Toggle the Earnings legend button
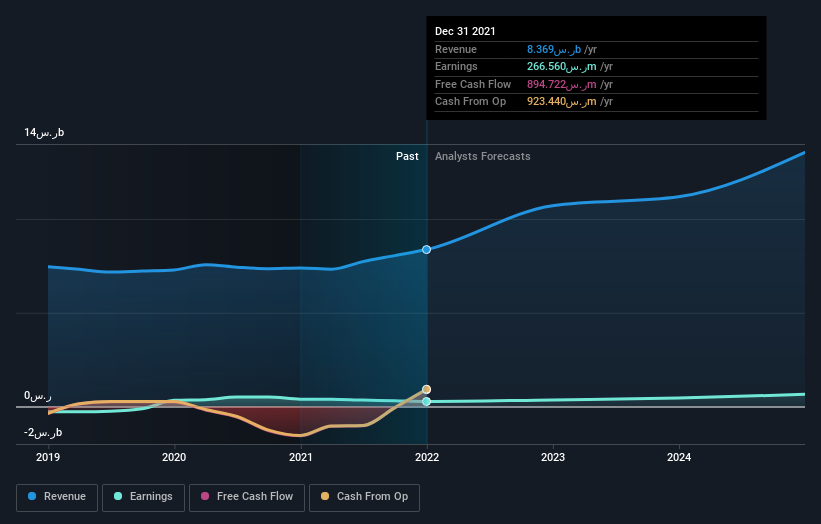The height and width of the screenshot is (524, 821). pyautogui.click(x=143, y=497)
